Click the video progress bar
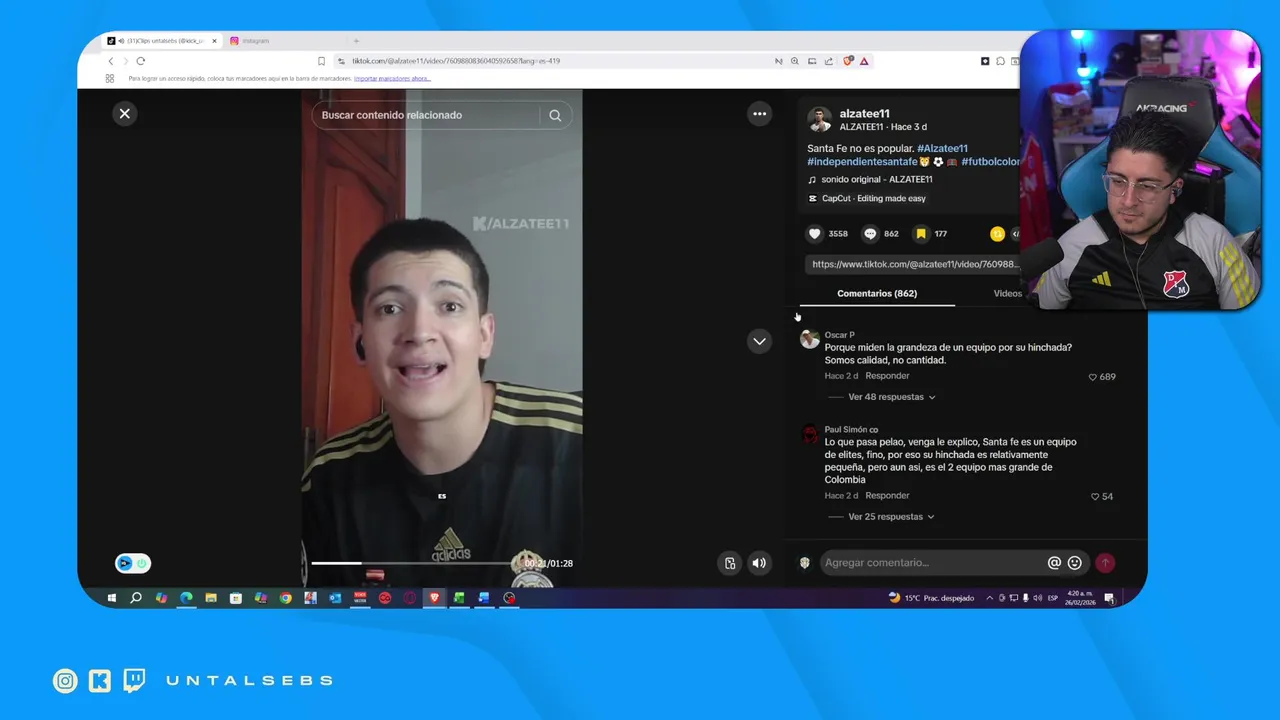This screenshot has height=720, width=1280. 415,563
